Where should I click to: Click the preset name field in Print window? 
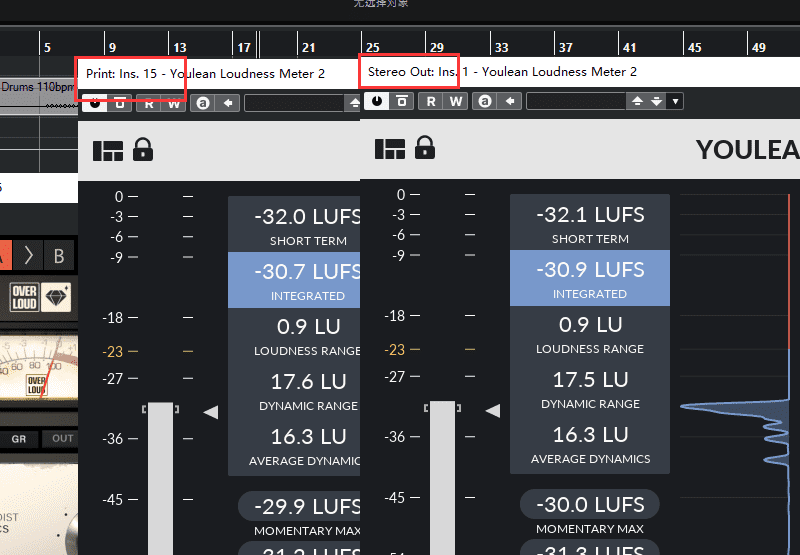click(x=294, y=104)
